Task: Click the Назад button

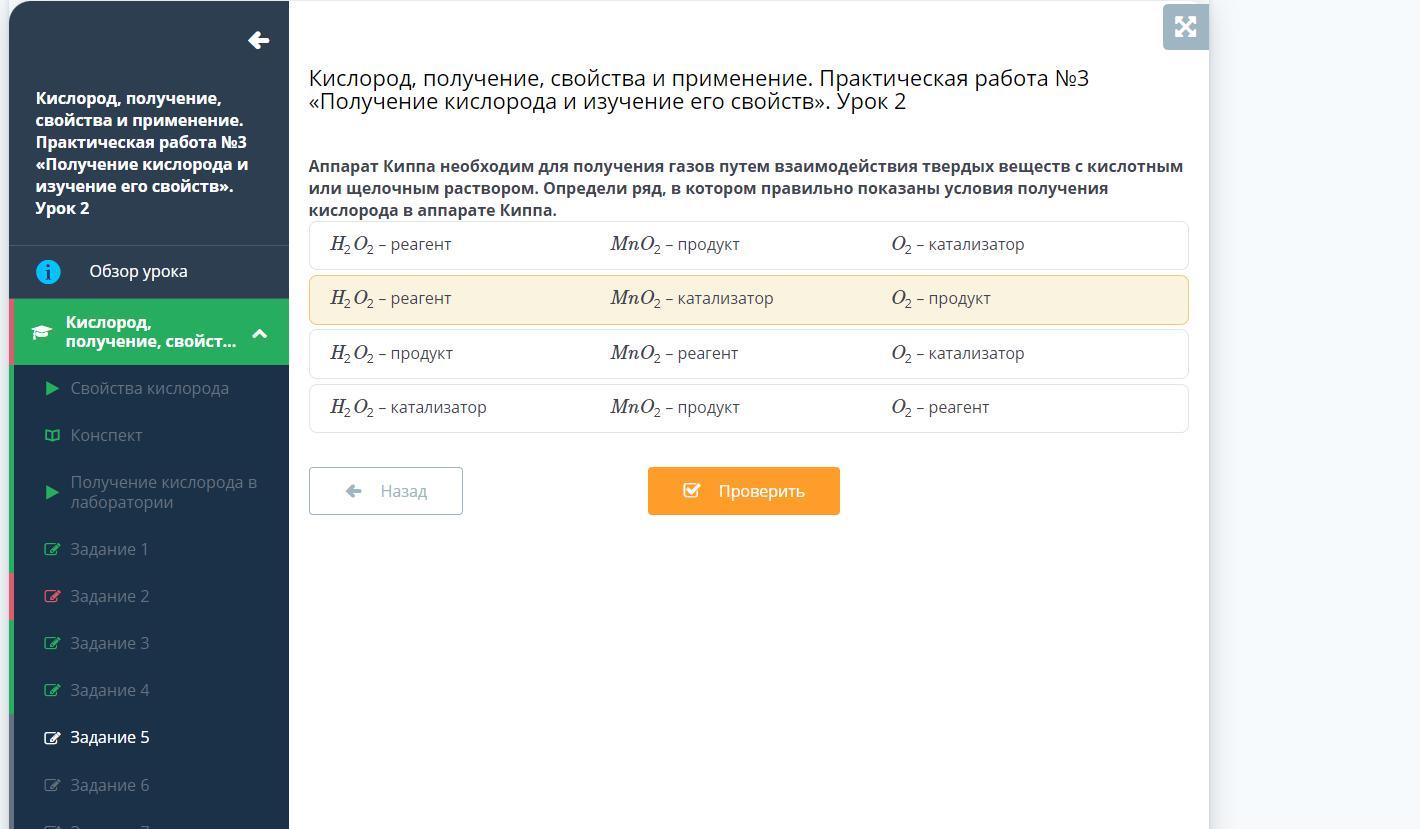Action: click(x=385, y=491)
